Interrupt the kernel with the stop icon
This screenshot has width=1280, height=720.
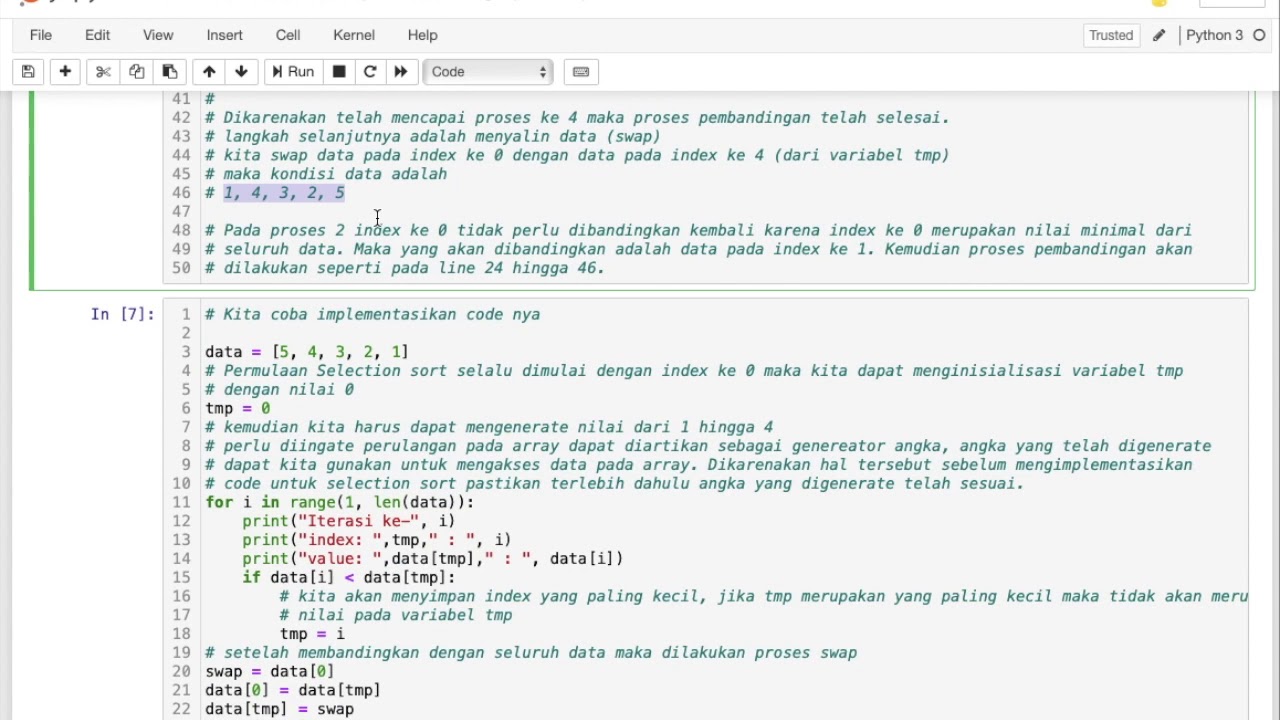coord(339,72)
